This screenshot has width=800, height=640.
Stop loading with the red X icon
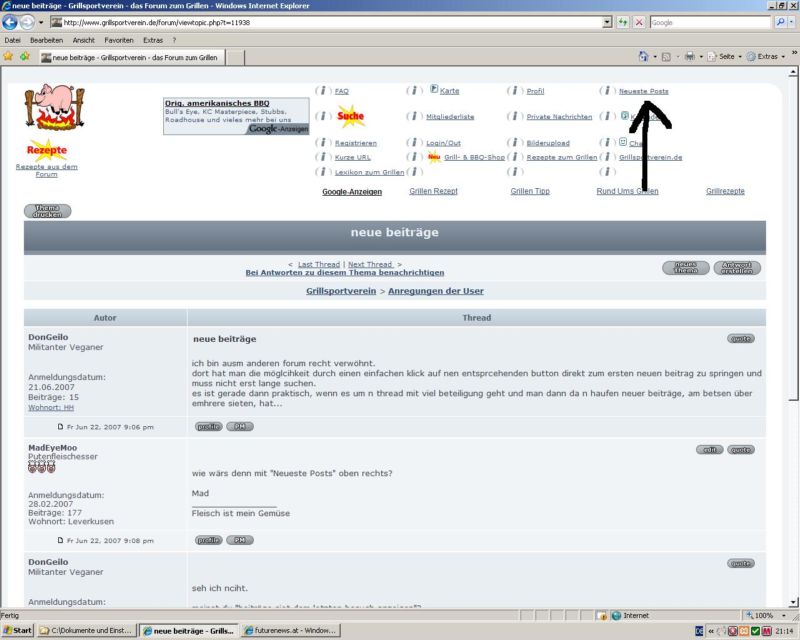click(x=639, y=22)
